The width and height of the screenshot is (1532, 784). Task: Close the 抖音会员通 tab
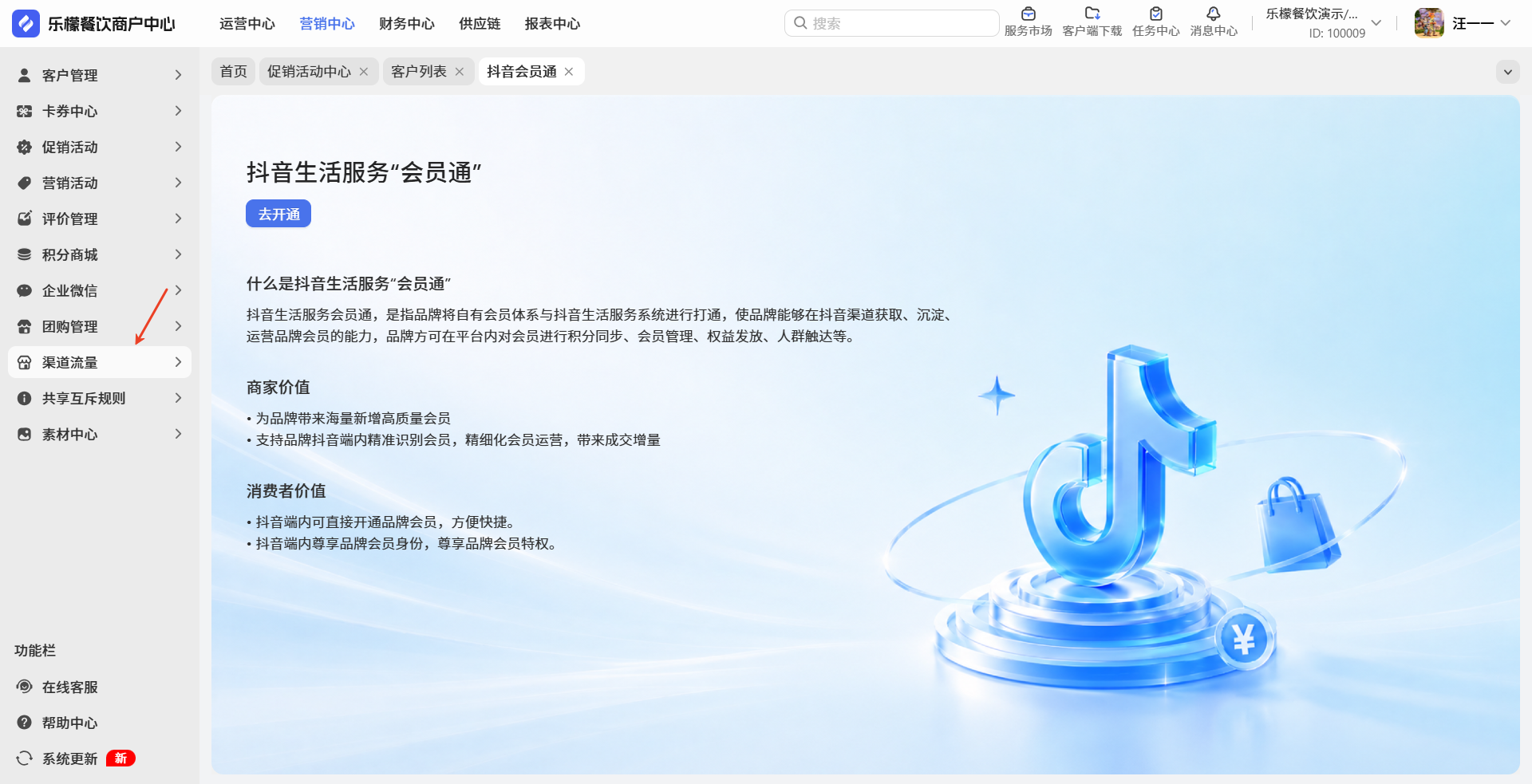[x=569, y=72]
